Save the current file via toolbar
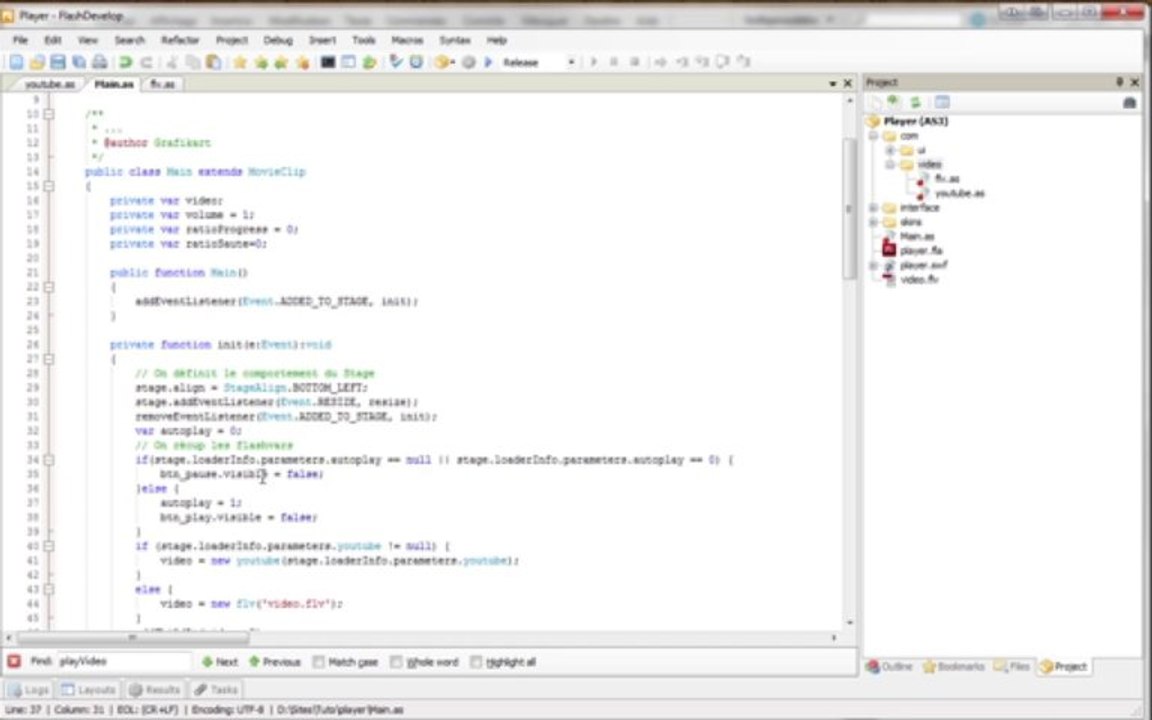 pyautogui.click(x=57, y=62)
